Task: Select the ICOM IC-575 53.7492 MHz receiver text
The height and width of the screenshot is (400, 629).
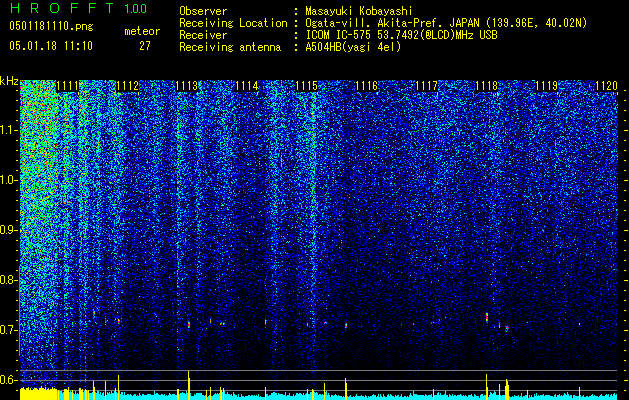Action: (x=401, y=35)
